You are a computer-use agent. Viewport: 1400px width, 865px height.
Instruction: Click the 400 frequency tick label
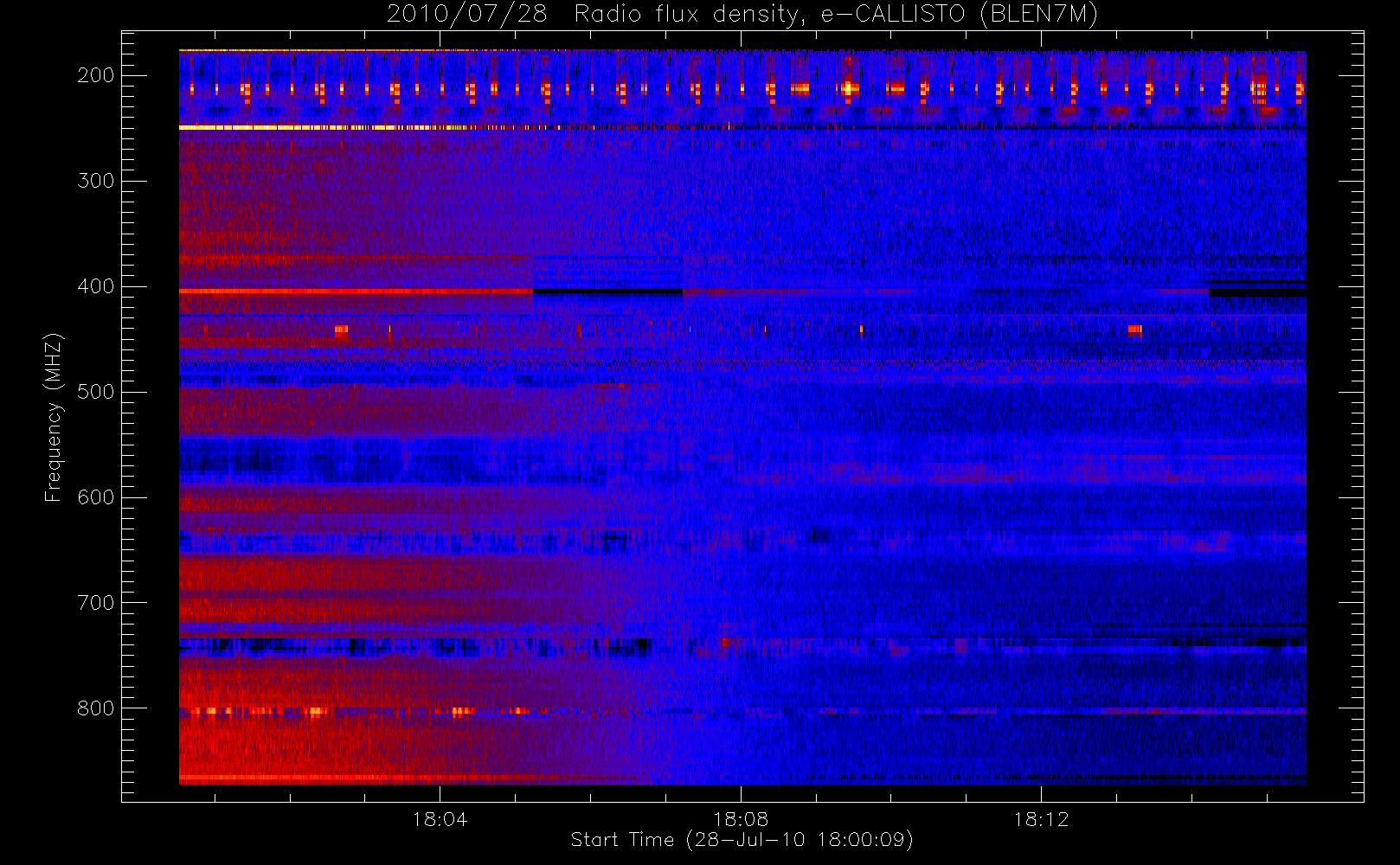(95, 286)
